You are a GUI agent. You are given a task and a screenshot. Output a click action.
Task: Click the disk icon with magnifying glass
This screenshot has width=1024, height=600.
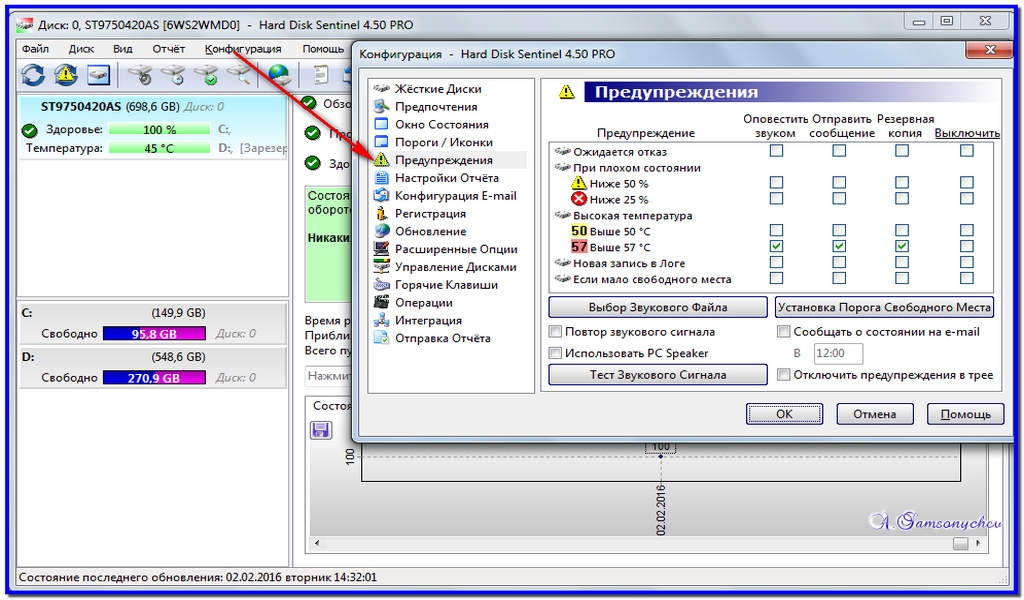coord(240,74)
